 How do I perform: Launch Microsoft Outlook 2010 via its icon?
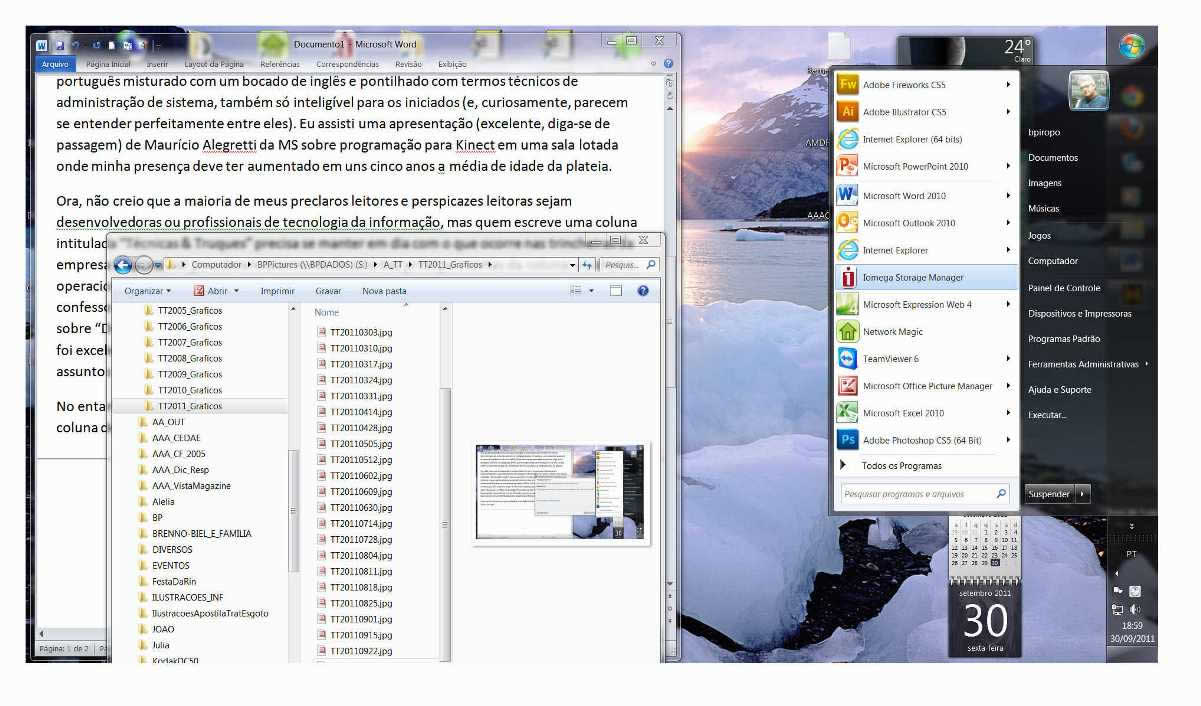[x=848, y=222]
